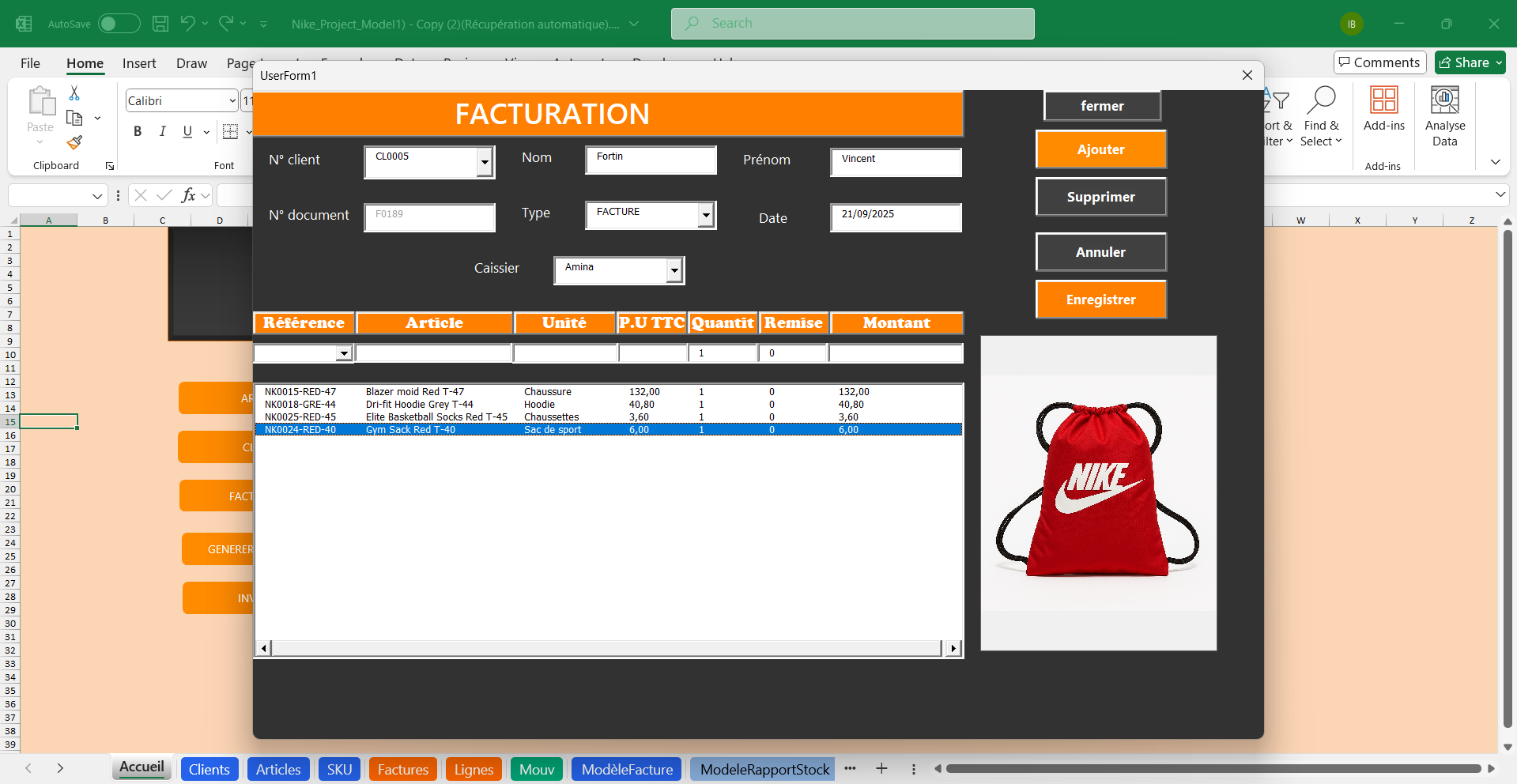Activate the Format Painter icon
1517x784 pixels.
tap(74, 142)
